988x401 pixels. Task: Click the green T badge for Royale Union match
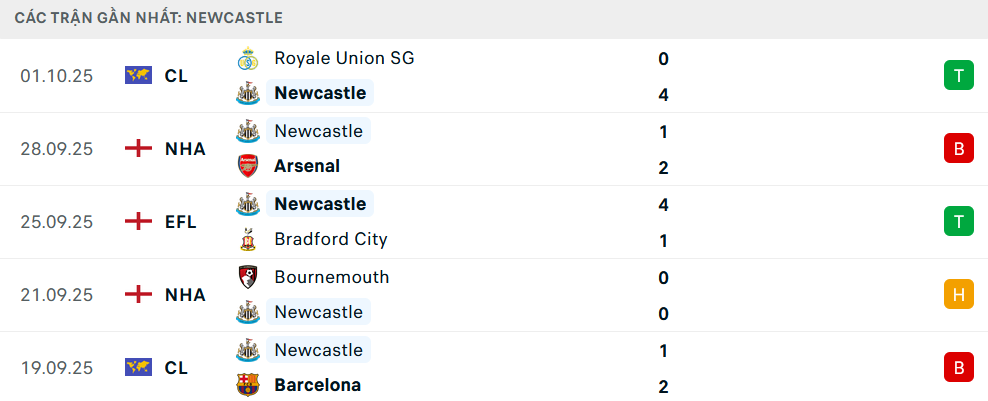point(958,75)
